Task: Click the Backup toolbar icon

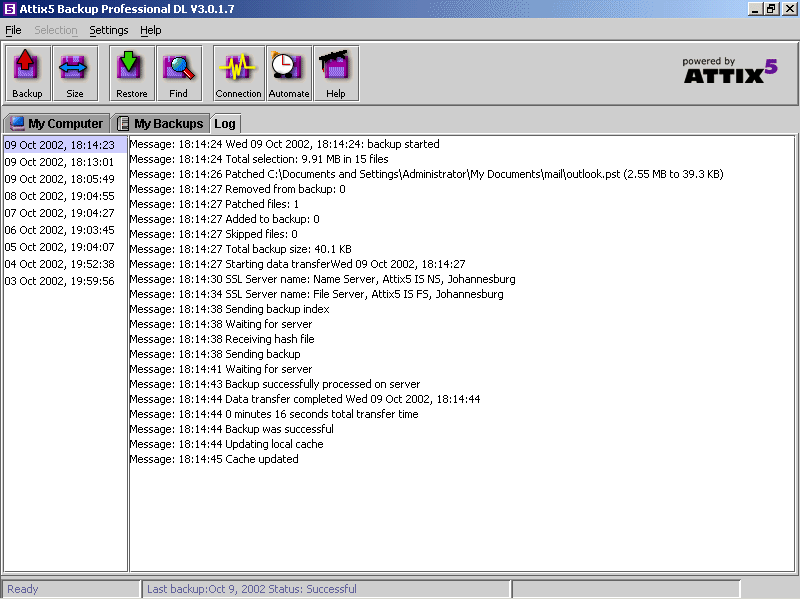Action: point(27,73)
